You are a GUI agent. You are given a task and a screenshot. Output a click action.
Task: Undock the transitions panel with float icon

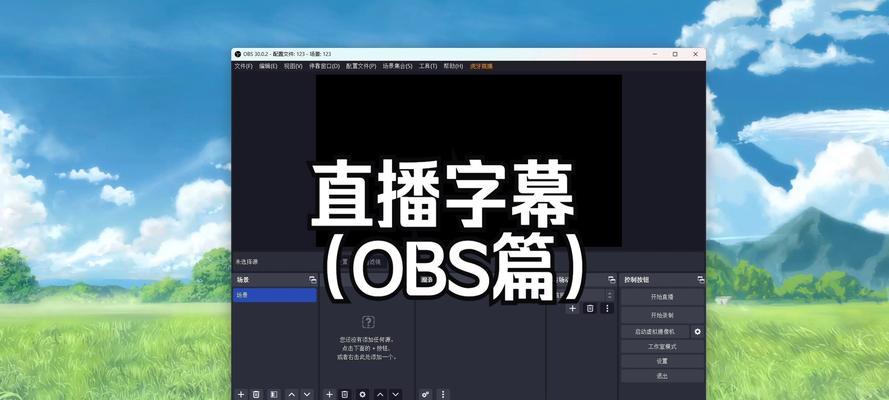(611, 280)
